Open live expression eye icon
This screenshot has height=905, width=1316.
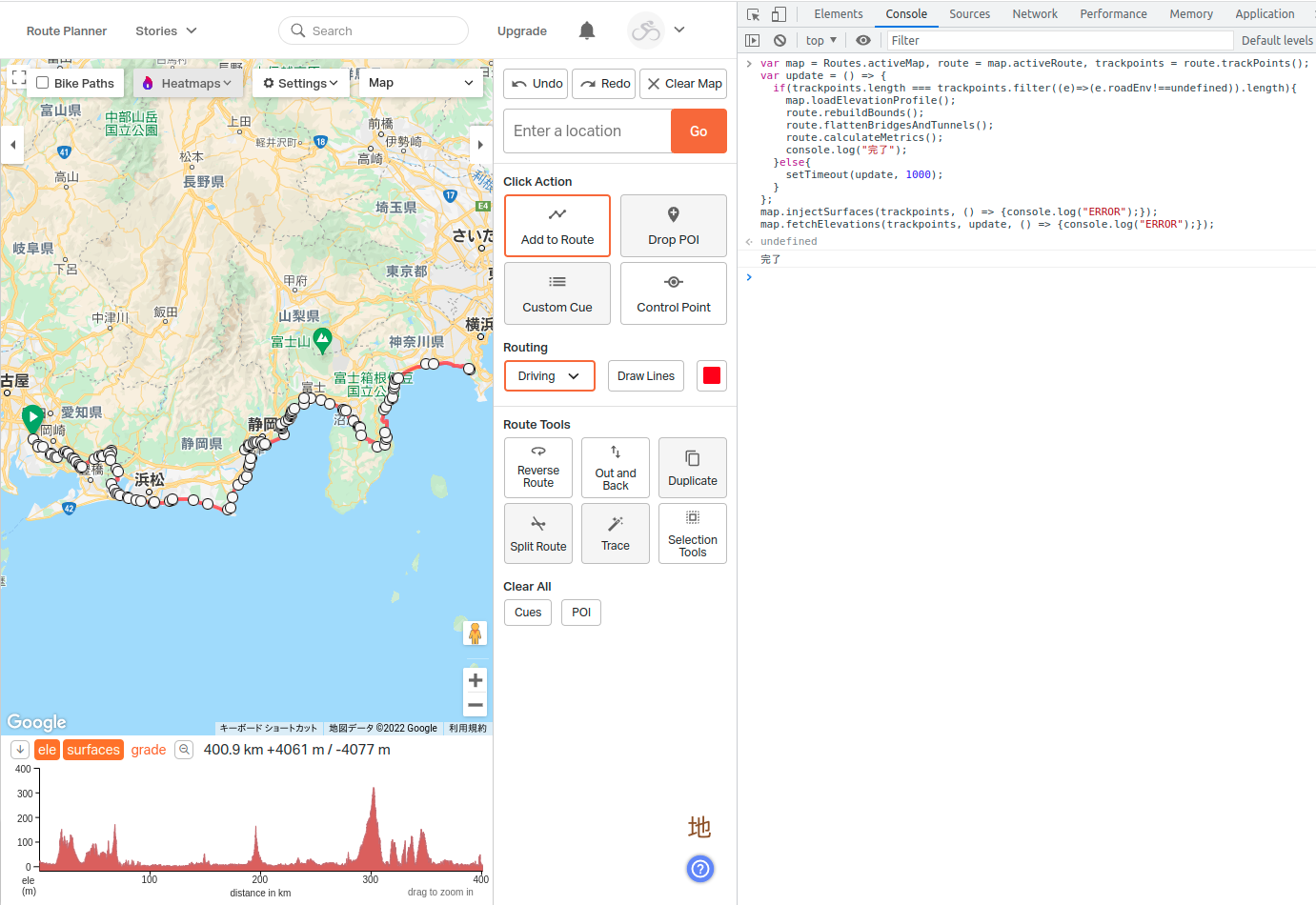863,40
